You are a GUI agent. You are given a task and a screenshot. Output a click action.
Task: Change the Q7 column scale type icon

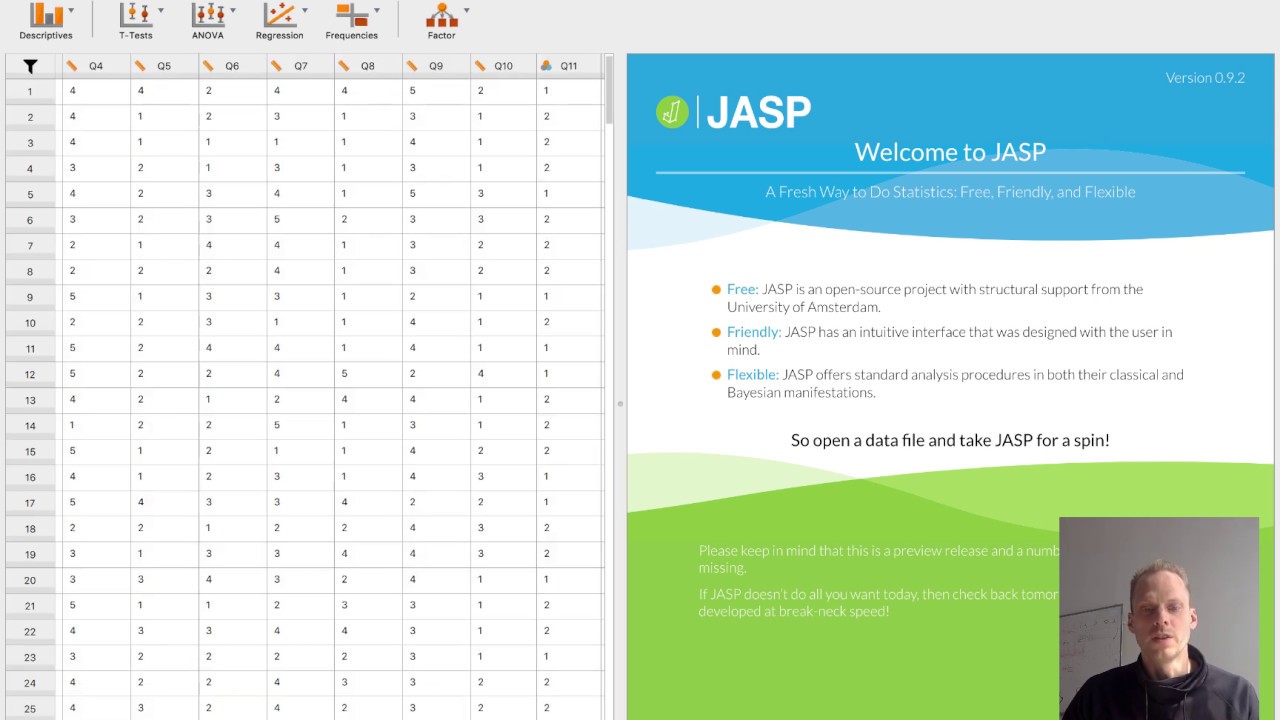(x=277, y=66)
